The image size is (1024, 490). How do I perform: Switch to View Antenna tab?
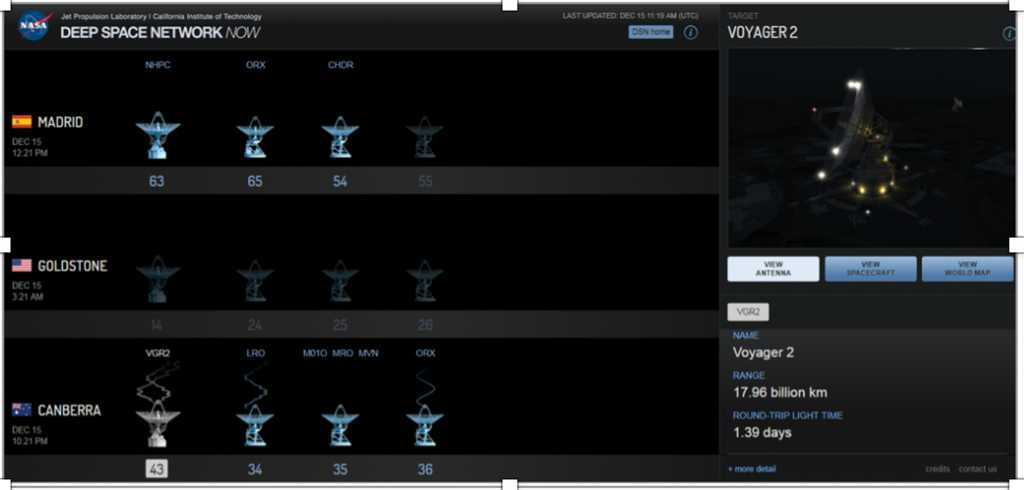pyautogui.click(x=773, y=269)
